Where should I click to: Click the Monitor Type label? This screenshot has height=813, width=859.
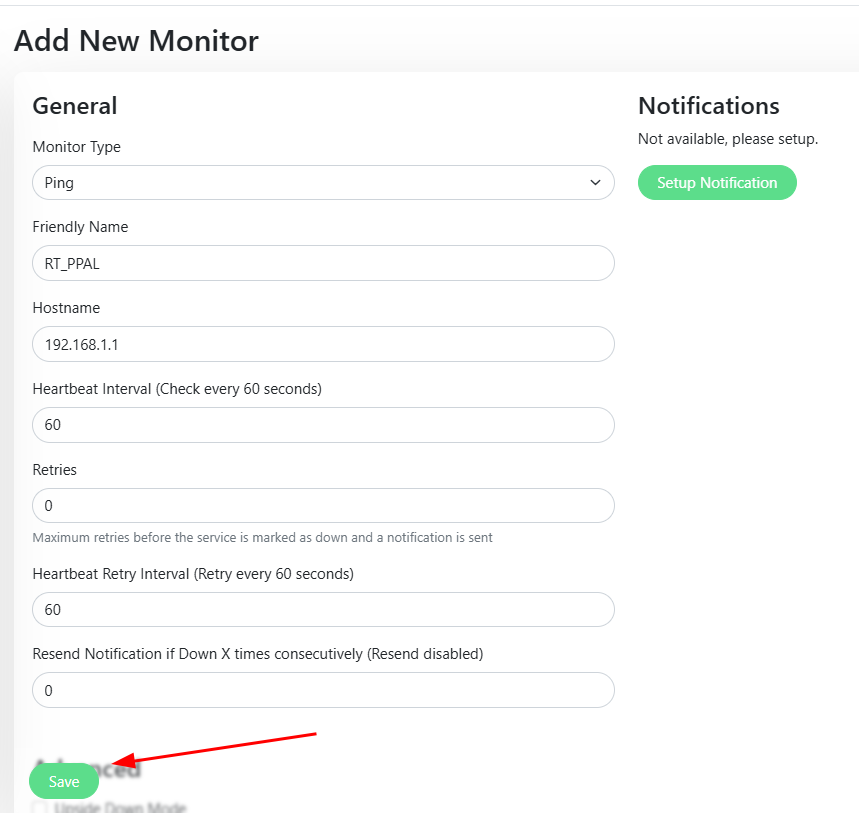click(76, 147)
